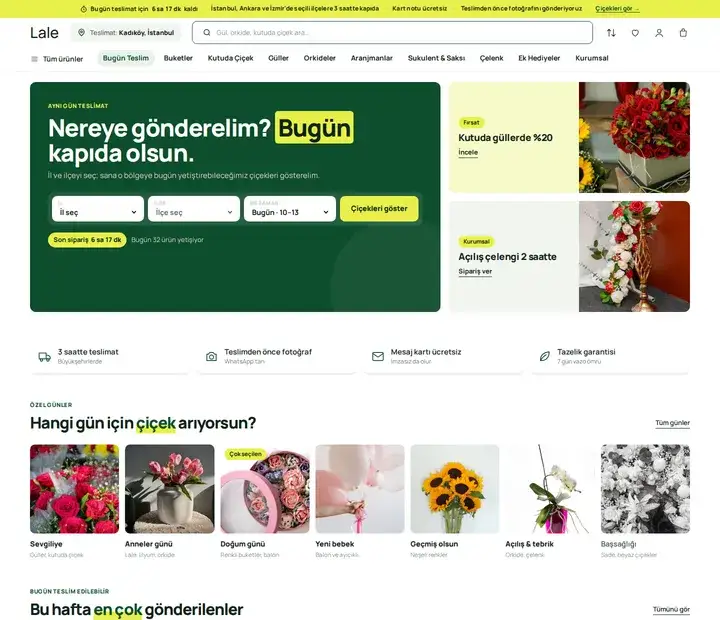Click the search magnifier icon
720x620 pixels.
click(207, 33)
